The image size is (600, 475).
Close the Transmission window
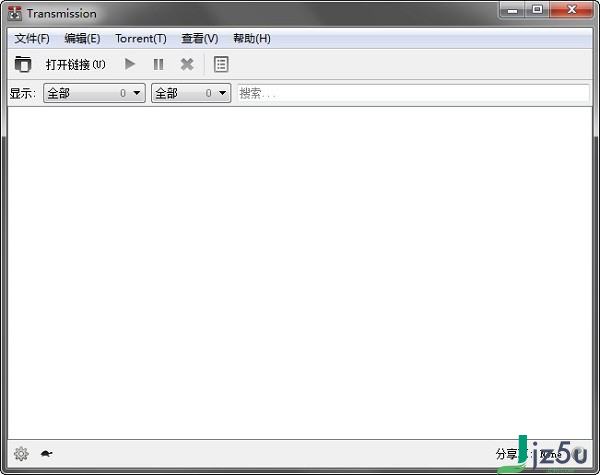coord(572,10)
